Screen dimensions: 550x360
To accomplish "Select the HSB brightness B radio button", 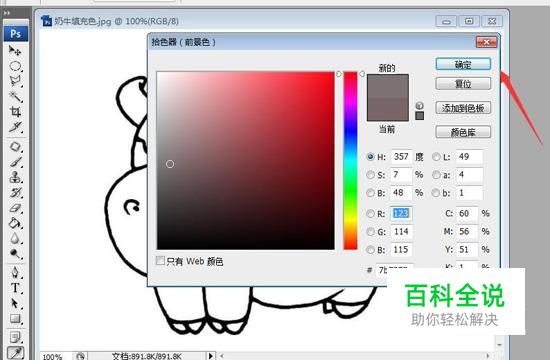I will click(x=370, y=193).
